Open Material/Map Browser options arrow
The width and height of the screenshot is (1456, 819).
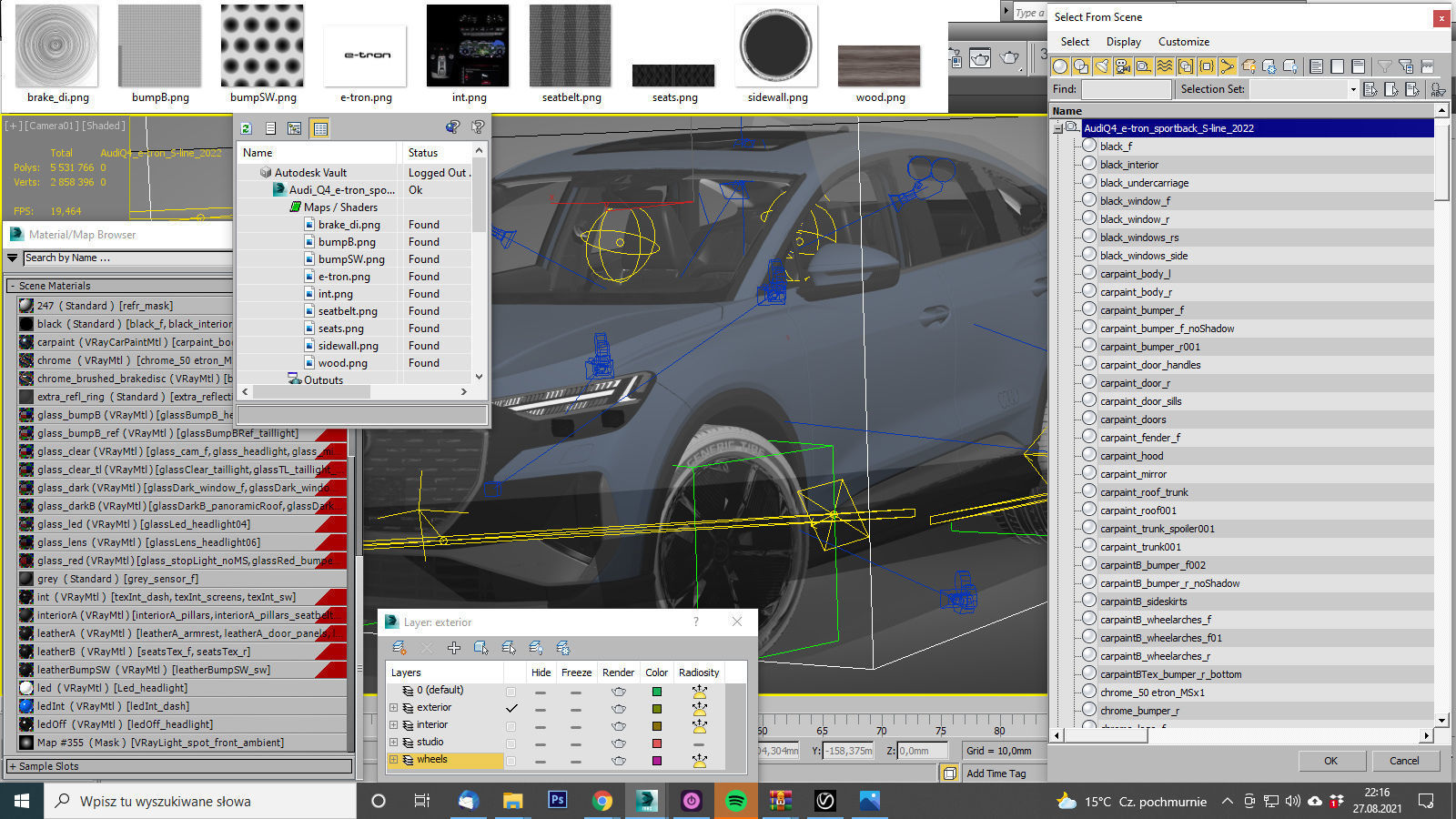click(13, 258)
